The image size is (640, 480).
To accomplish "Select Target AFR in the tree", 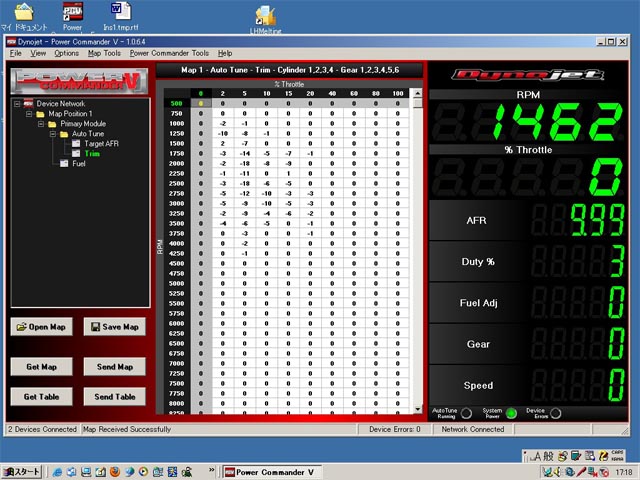I will tap(101, 144).
